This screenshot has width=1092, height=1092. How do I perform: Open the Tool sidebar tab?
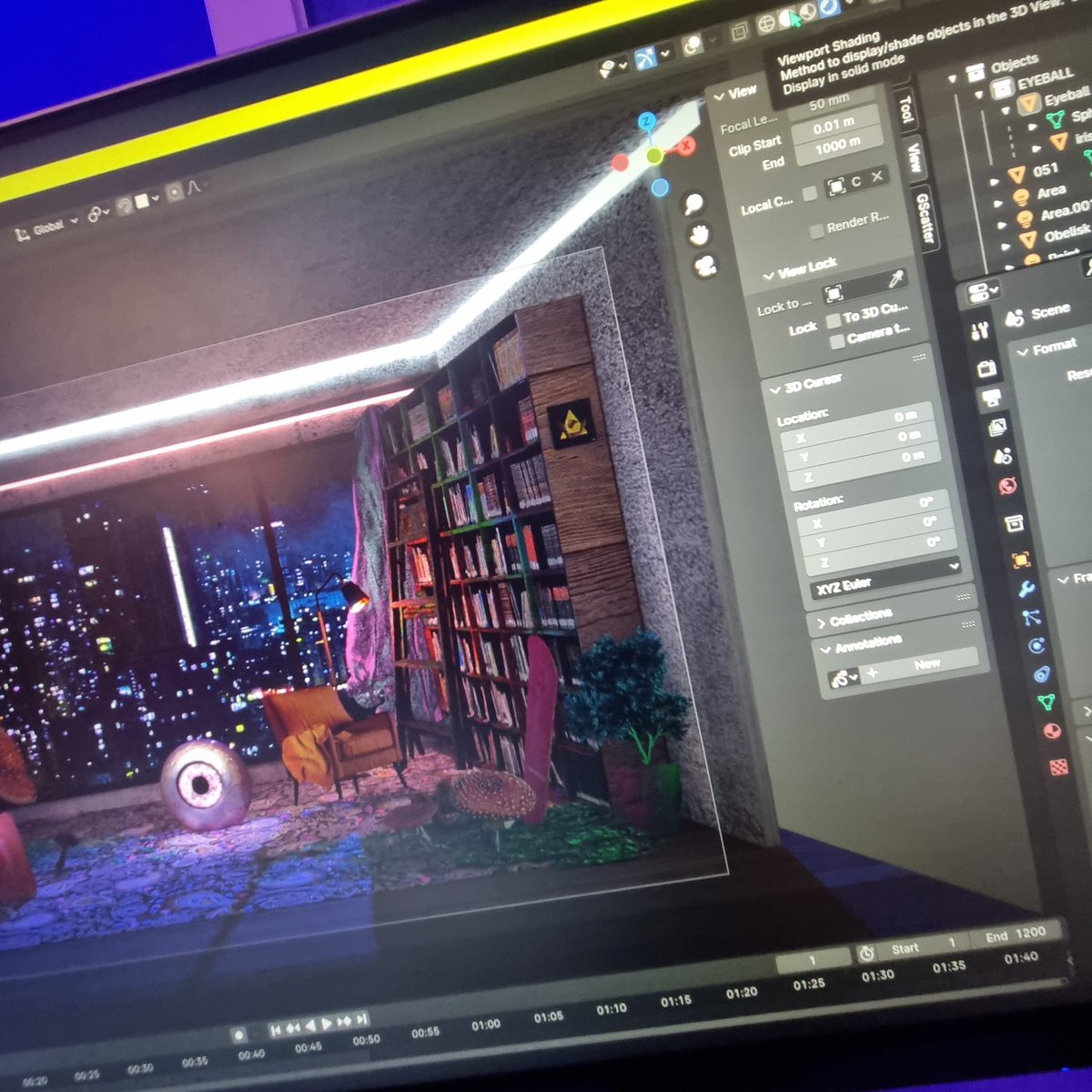tap(905, 109)
